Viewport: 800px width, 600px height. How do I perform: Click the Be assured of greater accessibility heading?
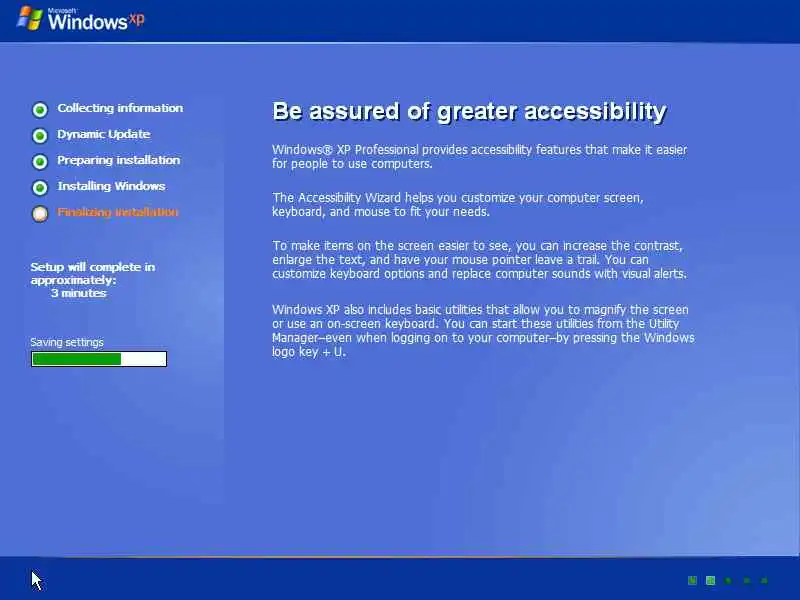(469, 112)
